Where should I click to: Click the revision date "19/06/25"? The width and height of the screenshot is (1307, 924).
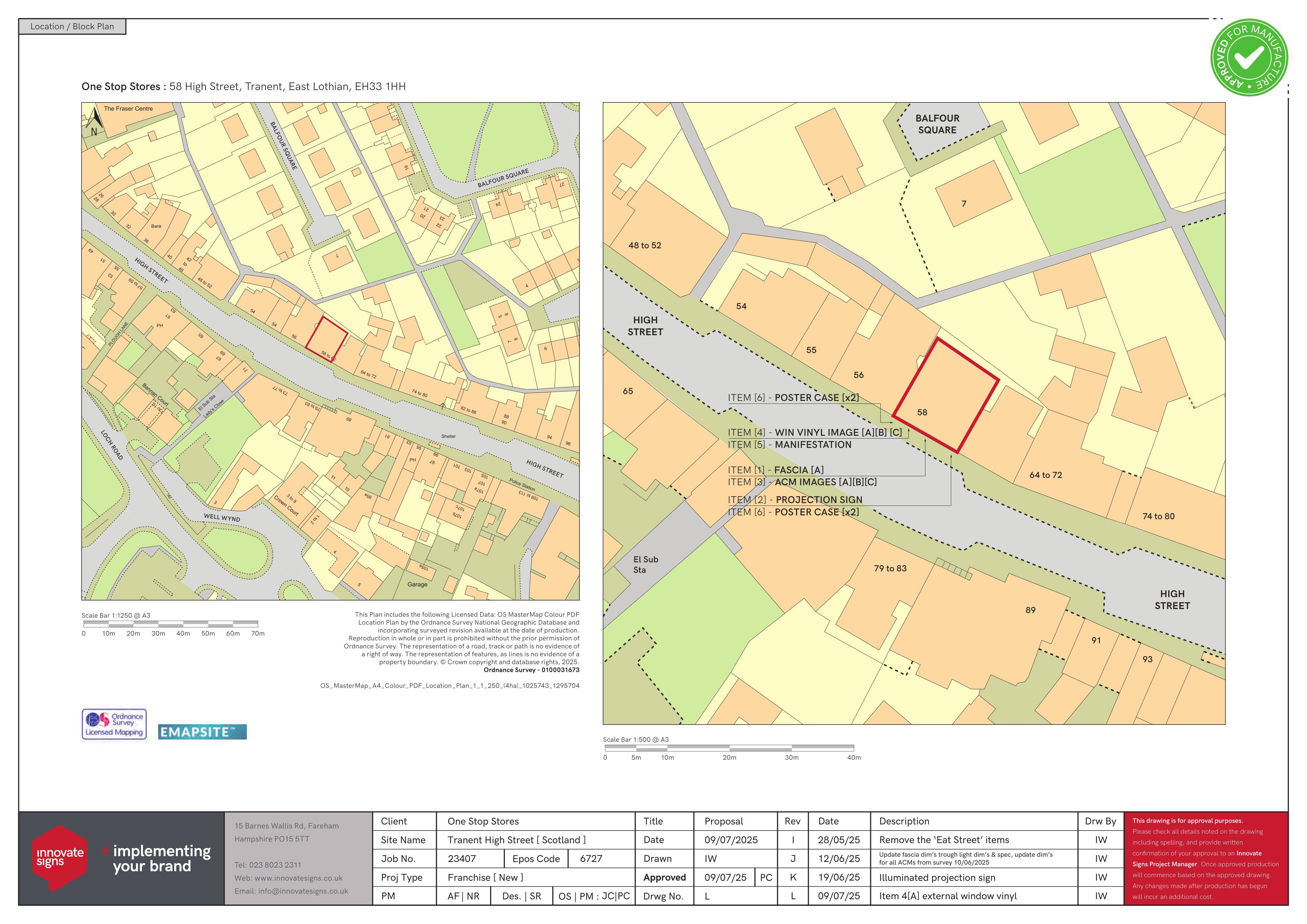[x=839, y=877]
